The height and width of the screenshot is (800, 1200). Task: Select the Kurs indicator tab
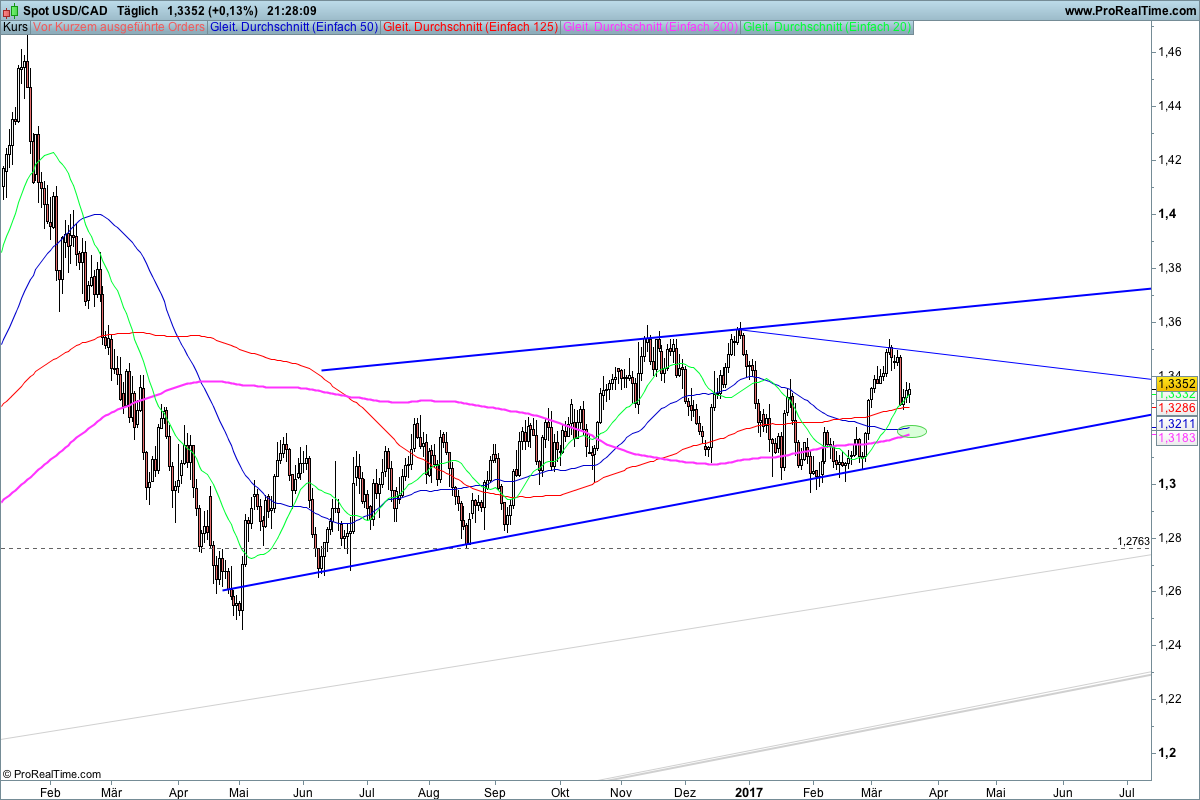tap(15, 27)
